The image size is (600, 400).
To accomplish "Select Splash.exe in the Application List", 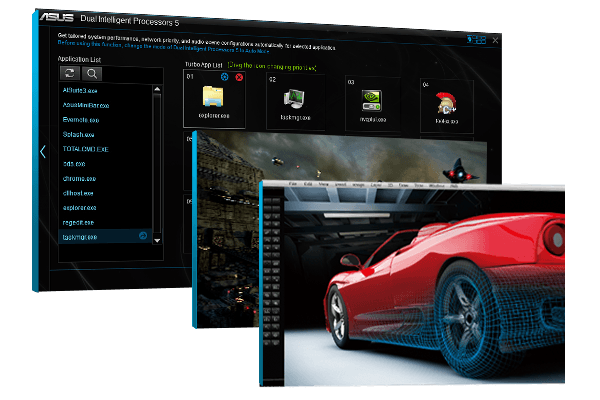I will coord(78,134).
